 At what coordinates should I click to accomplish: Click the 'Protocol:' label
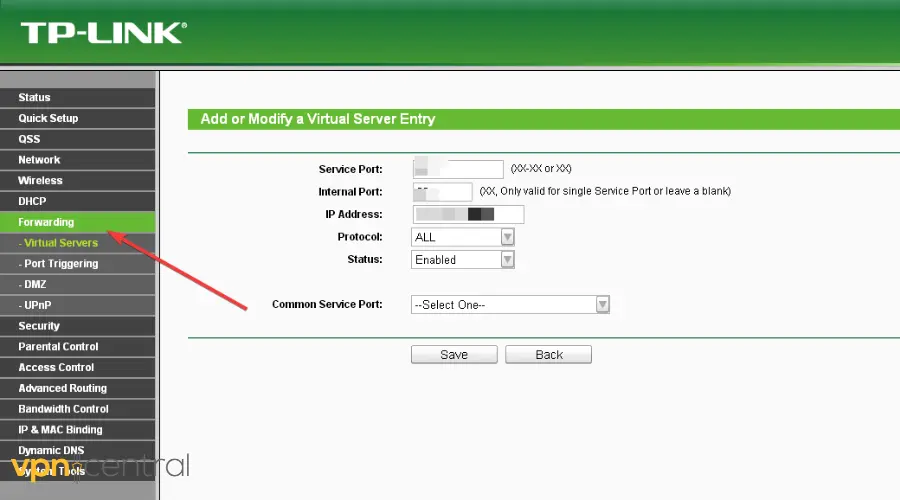tap(360, 237)
